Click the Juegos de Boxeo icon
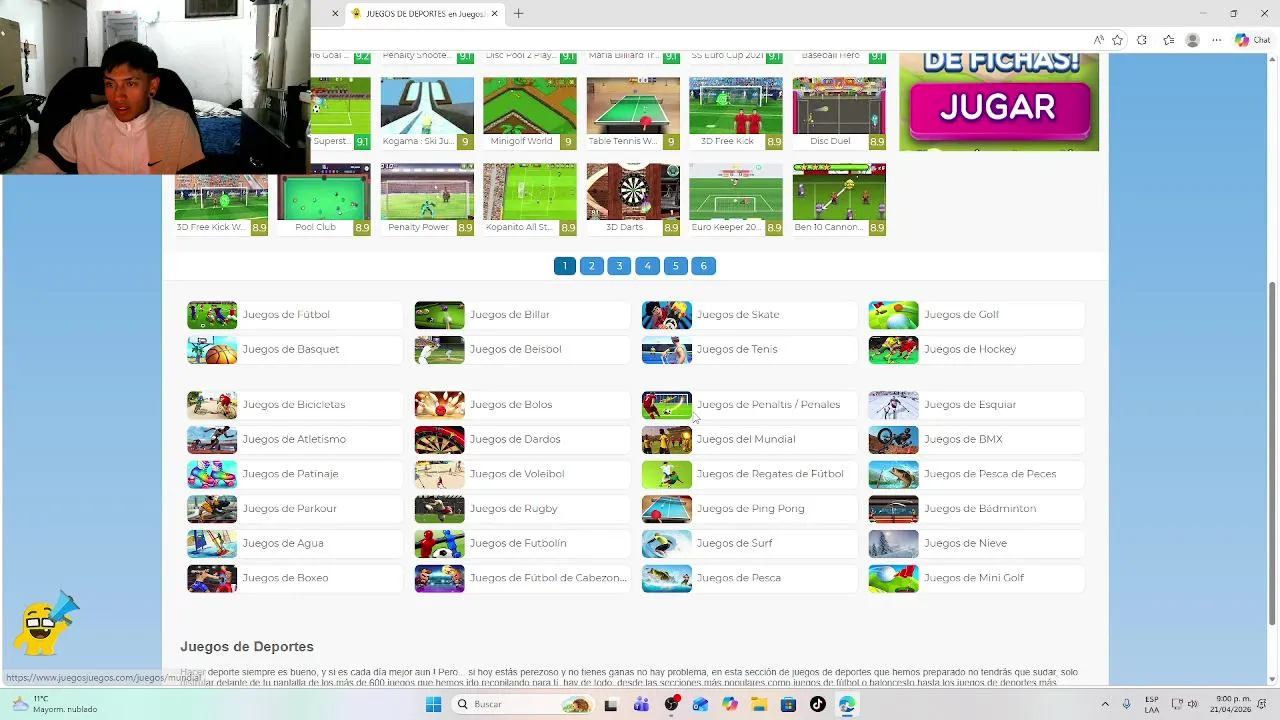The image size is (1280, 720). click(x=212, y=578)
